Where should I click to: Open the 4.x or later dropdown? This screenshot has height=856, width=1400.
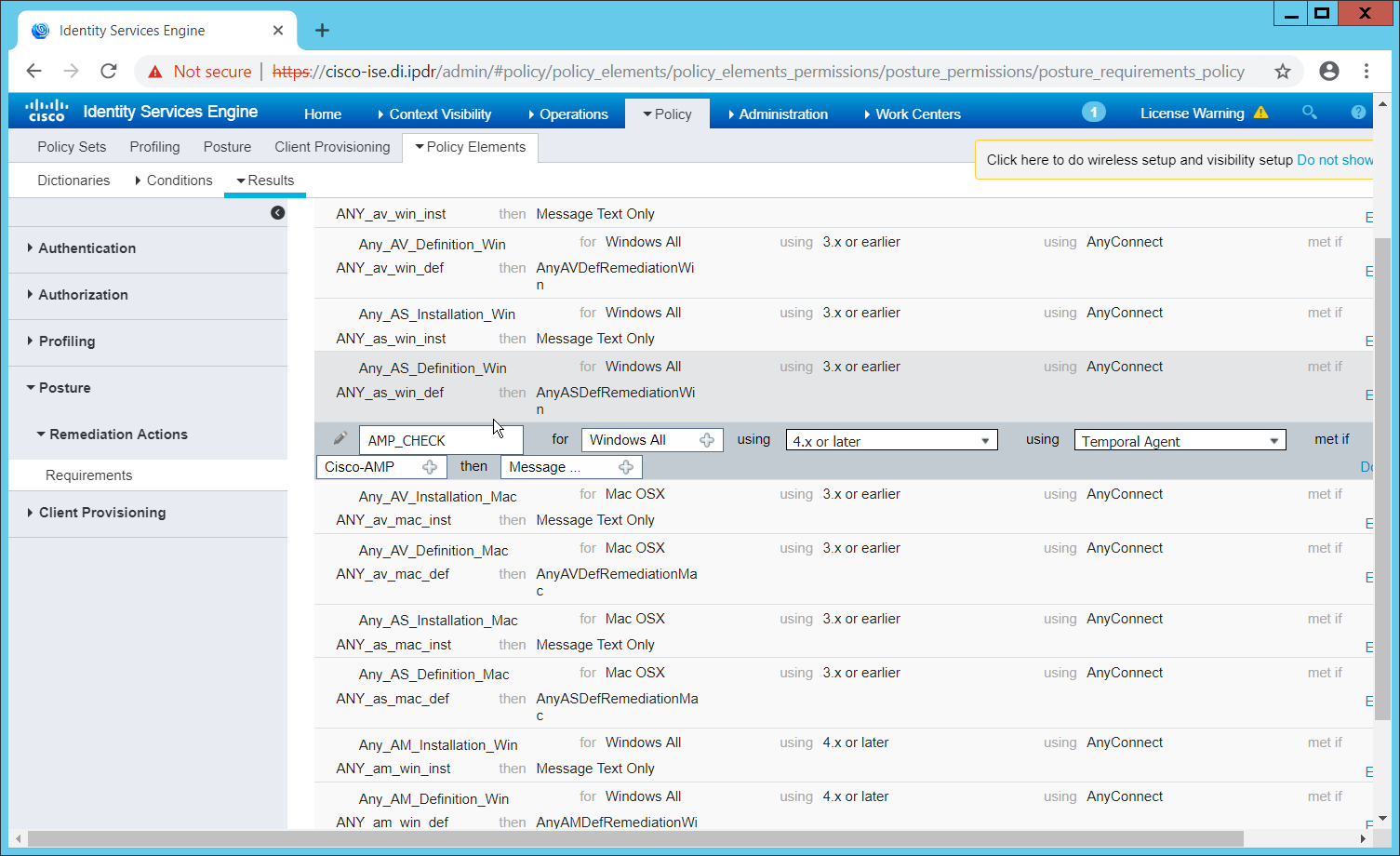[891, 441]
